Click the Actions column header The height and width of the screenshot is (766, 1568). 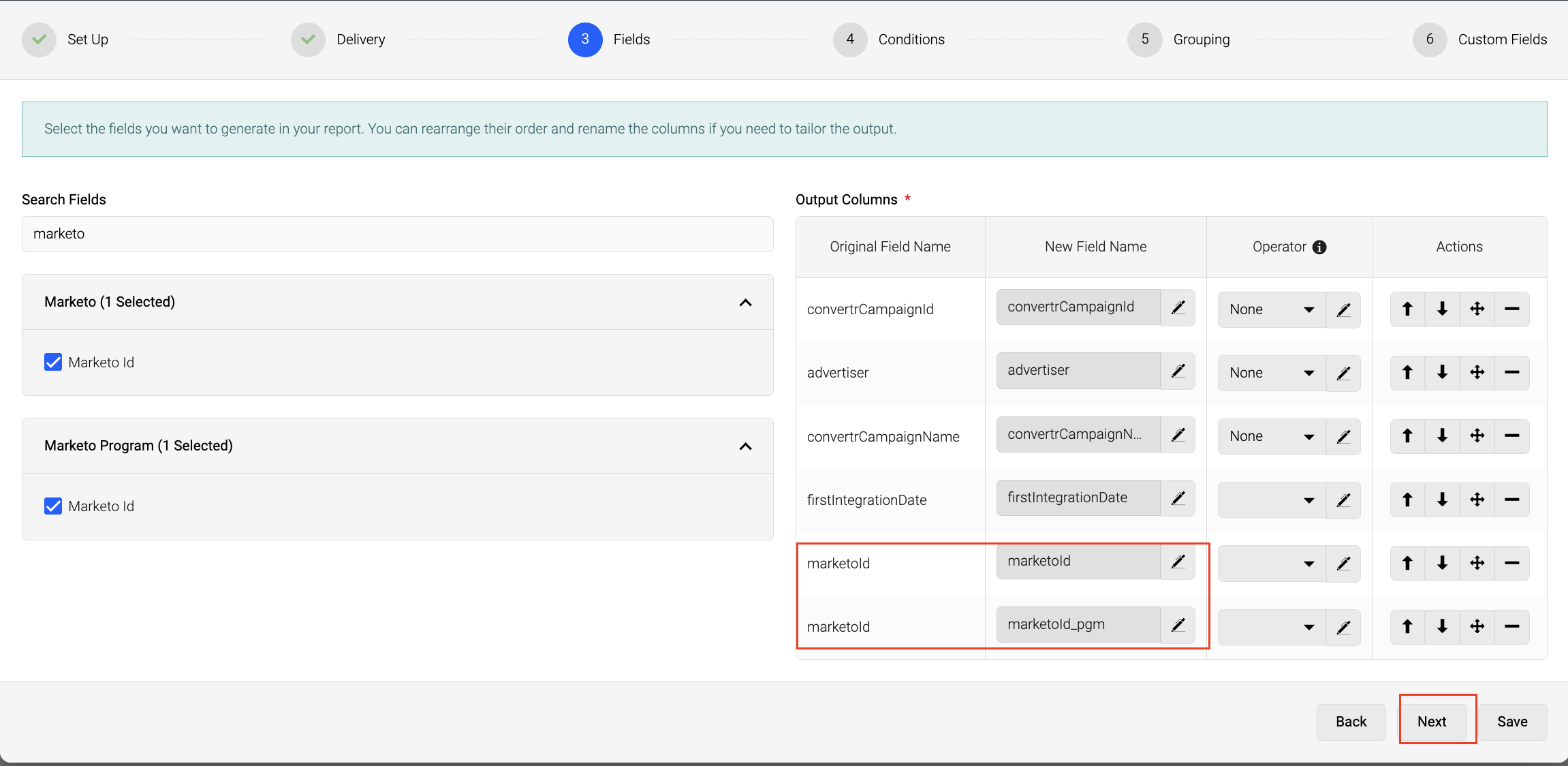point(1460,247)
